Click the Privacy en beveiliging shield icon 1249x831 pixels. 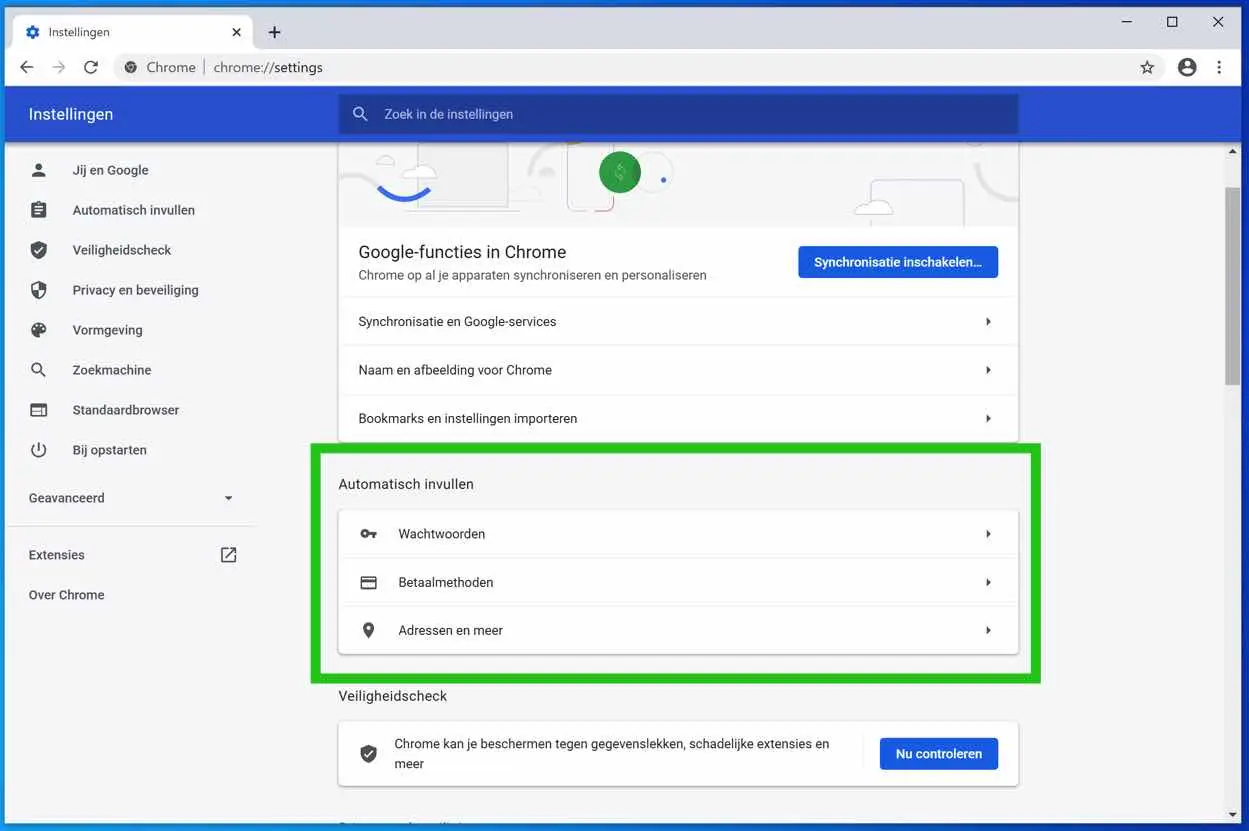click(x=39, y=290)
